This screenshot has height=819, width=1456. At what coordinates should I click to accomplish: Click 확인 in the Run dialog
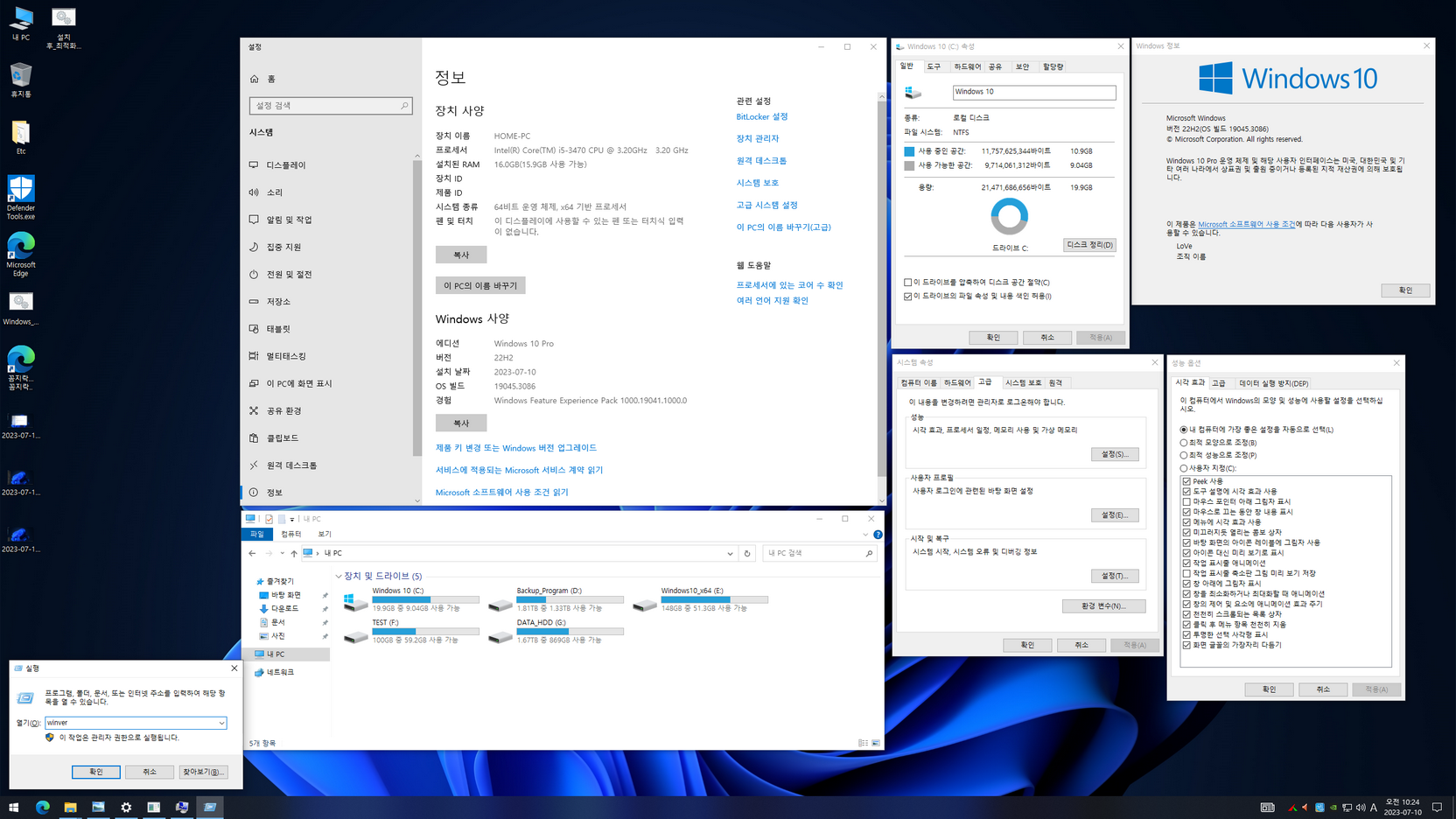[96, 772]
